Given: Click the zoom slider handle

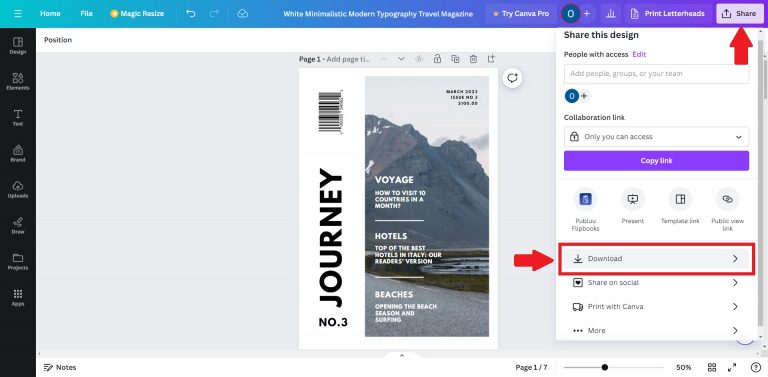Looking at the screenshot, I should pyautogui.click(x=605, y=367).
